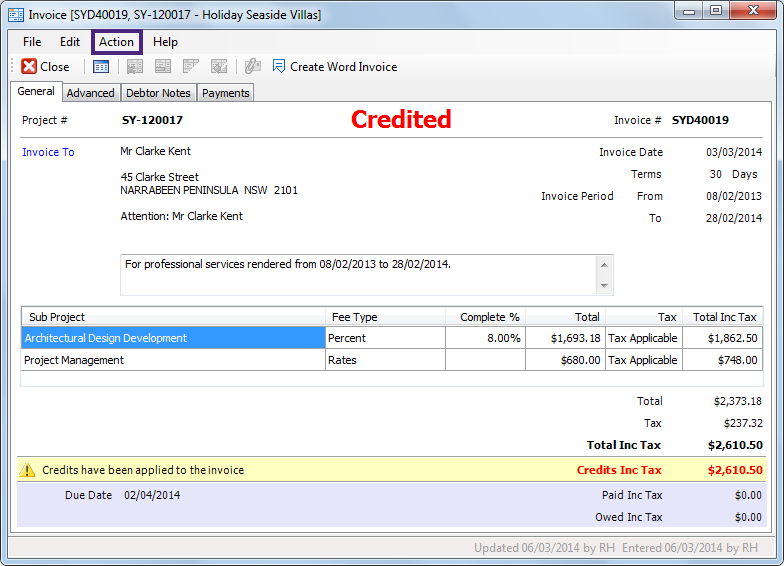Click the blue table view toolbar icon
The image size is (784, 566).
click(101, 67)
